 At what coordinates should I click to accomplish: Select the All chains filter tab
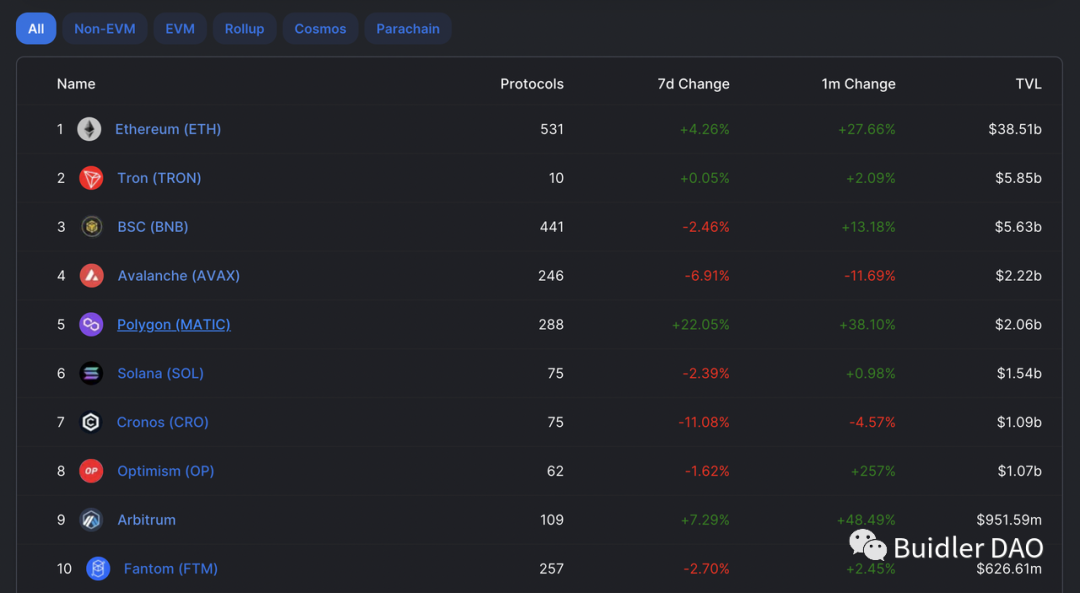click(36, 29)
